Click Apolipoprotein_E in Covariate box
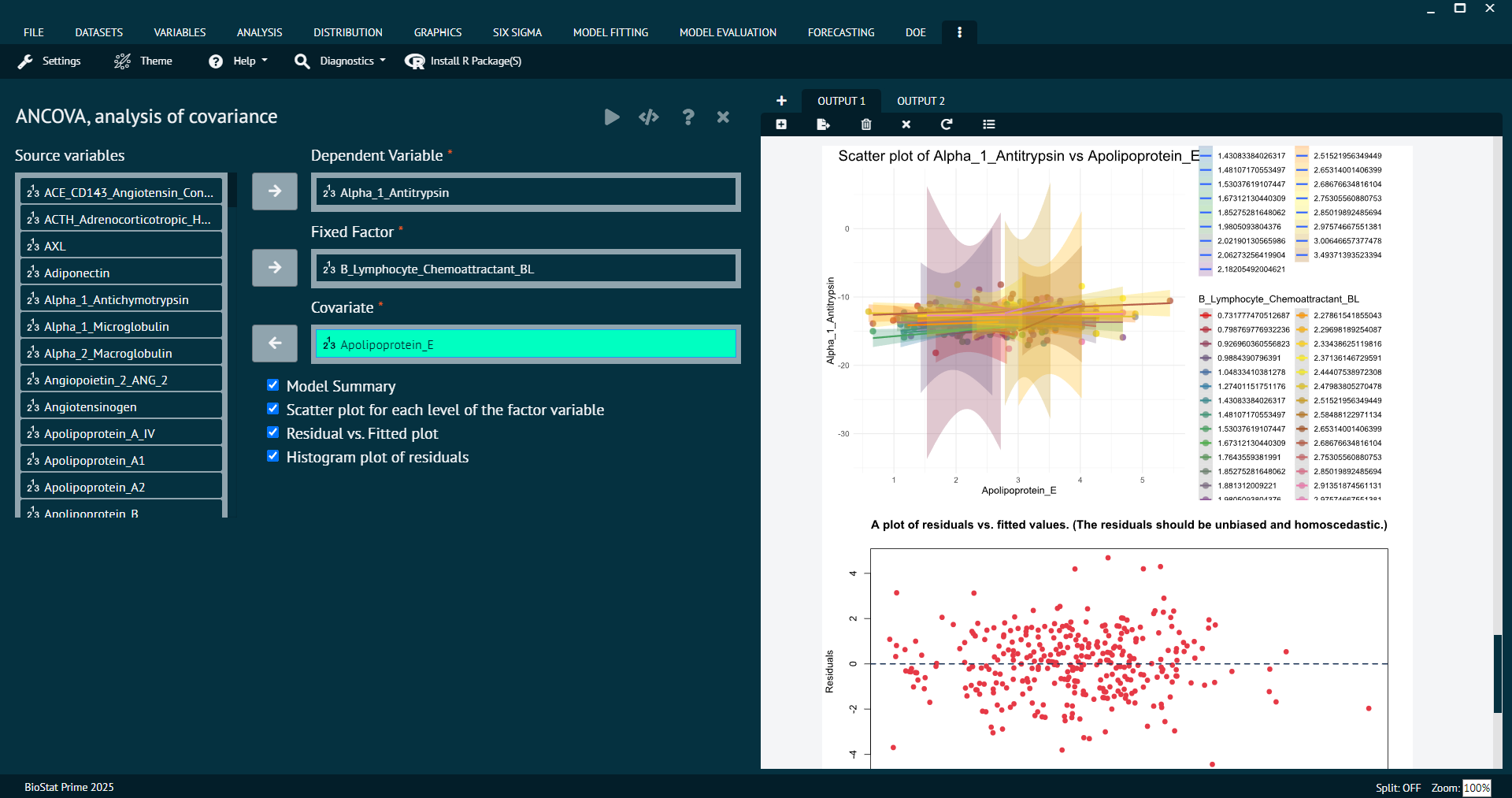Viewport: 1512px width, 798px height. coord(525,344)
